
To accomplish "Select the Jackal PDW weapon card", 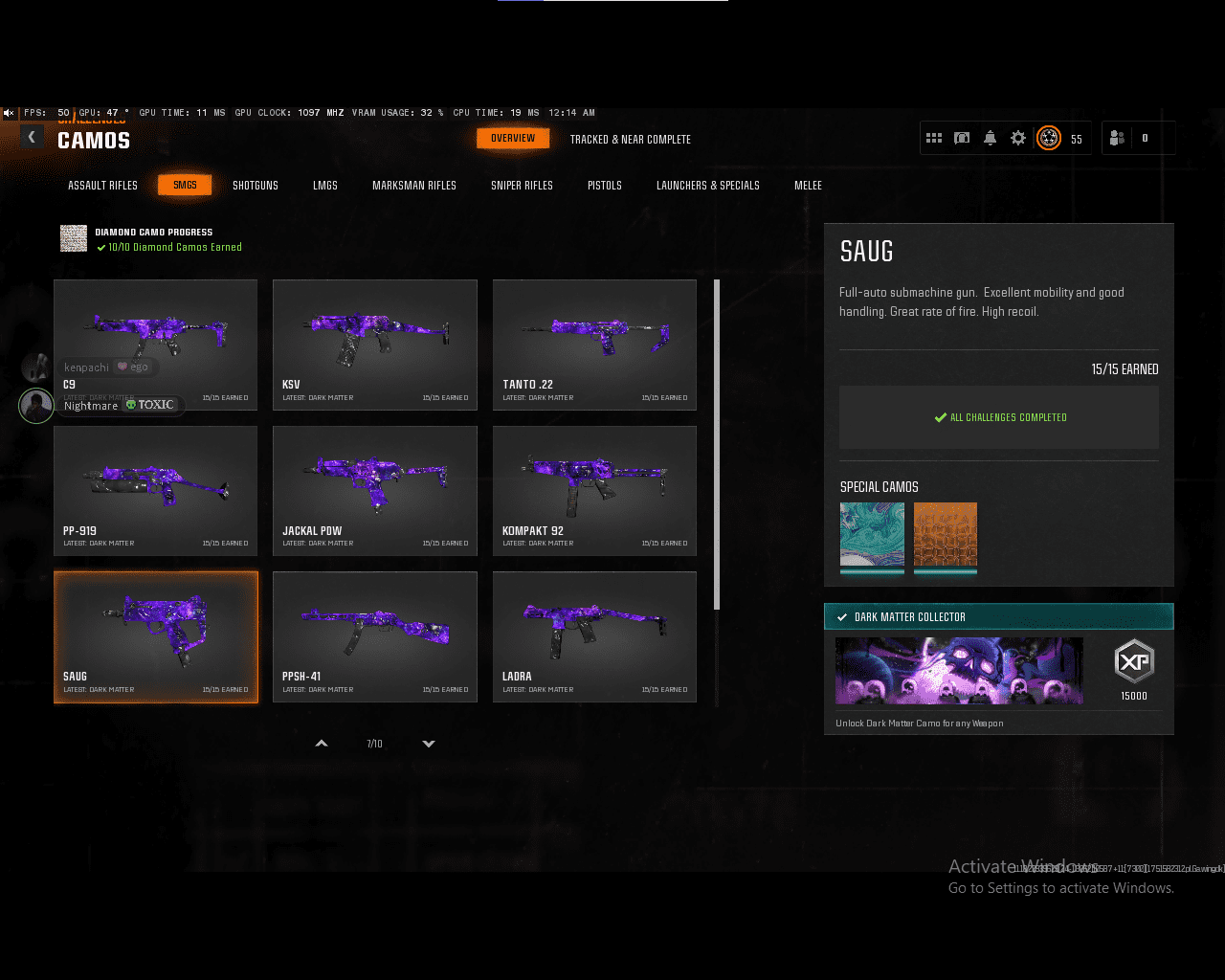I will 375,491.
